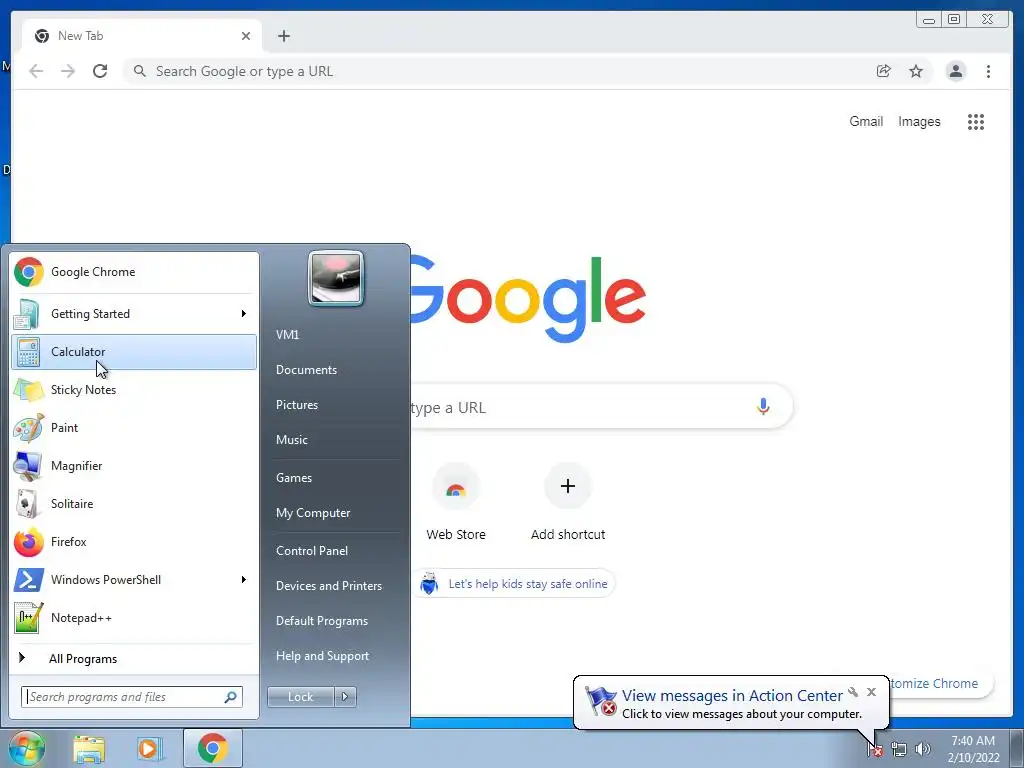Click the taskbar clock and date
The width and height of the screenshot is (1024, 768).
coord(973,749)
